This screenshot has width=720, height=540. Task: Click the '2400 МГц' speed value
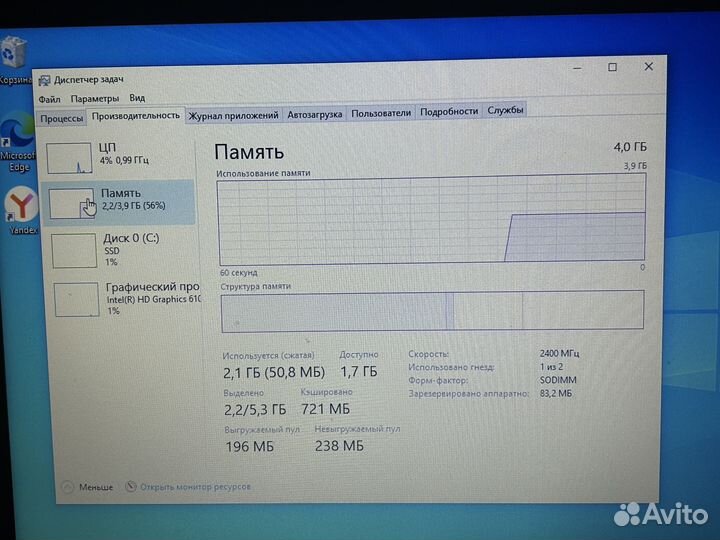tap(559, 354)
